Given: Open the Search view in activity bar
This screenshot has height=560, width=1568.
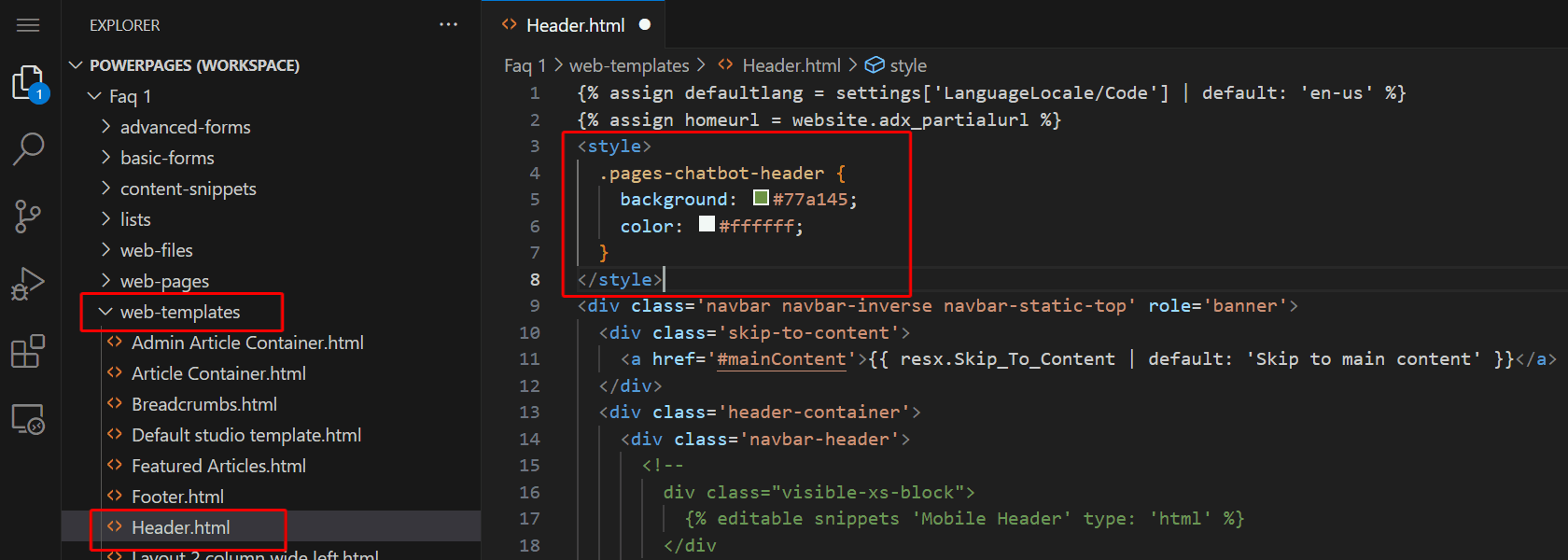Looking at the screenshot, I should coord(28,148).
